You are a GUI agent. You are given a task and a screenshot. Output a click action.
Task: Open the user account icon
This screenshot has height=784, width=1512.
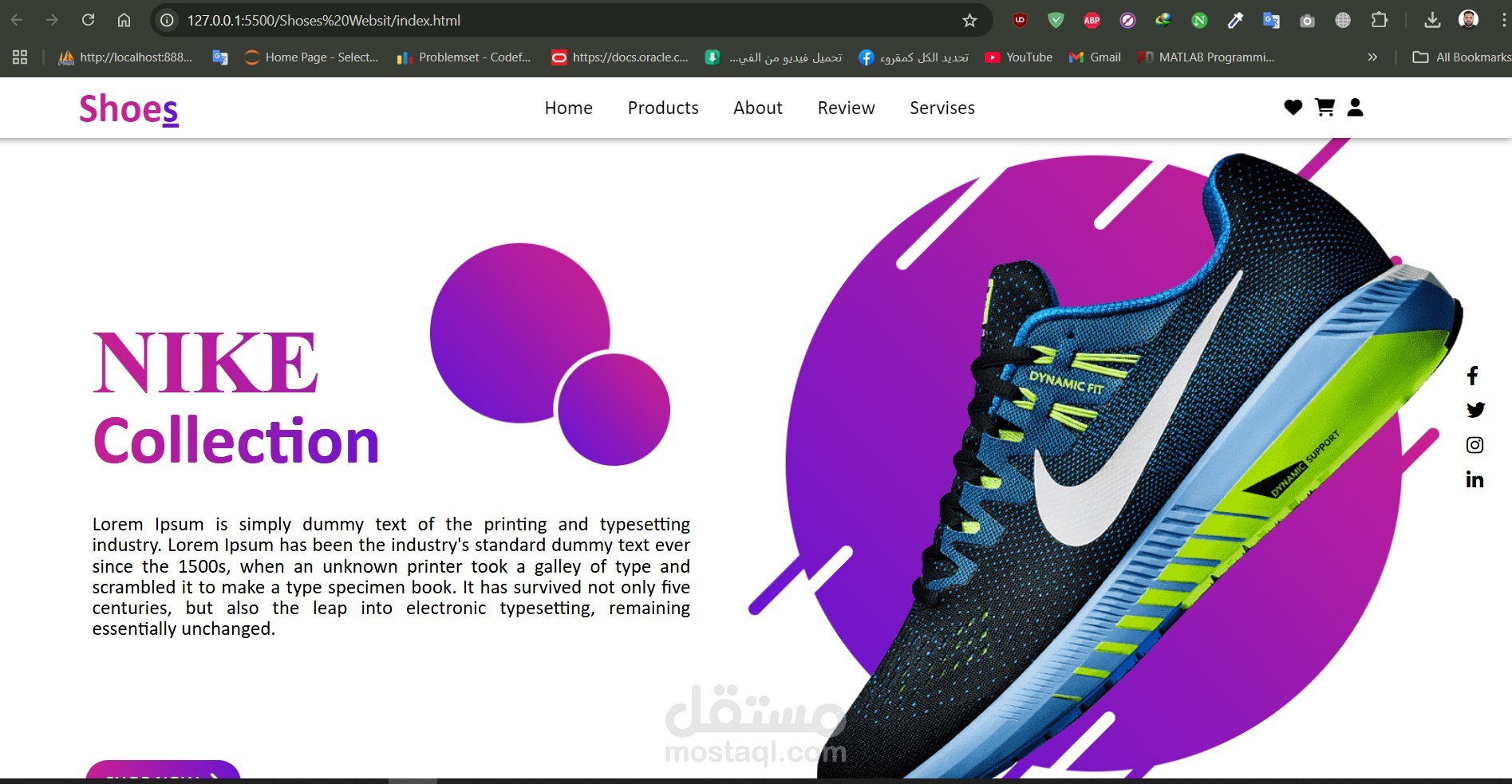[1355, 107]
